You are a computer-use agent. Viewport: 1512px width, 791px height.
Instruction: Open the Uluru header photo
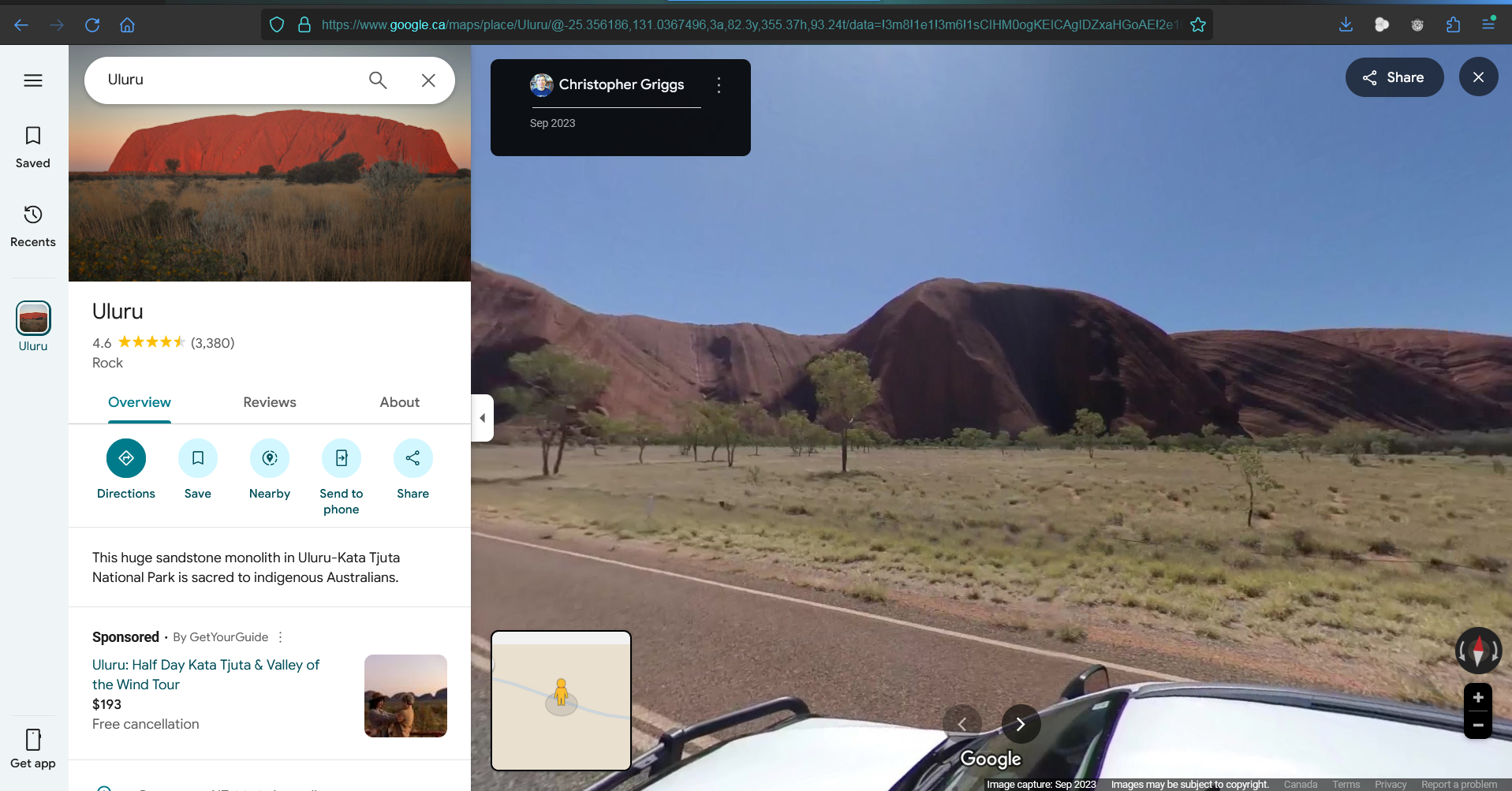270,193
